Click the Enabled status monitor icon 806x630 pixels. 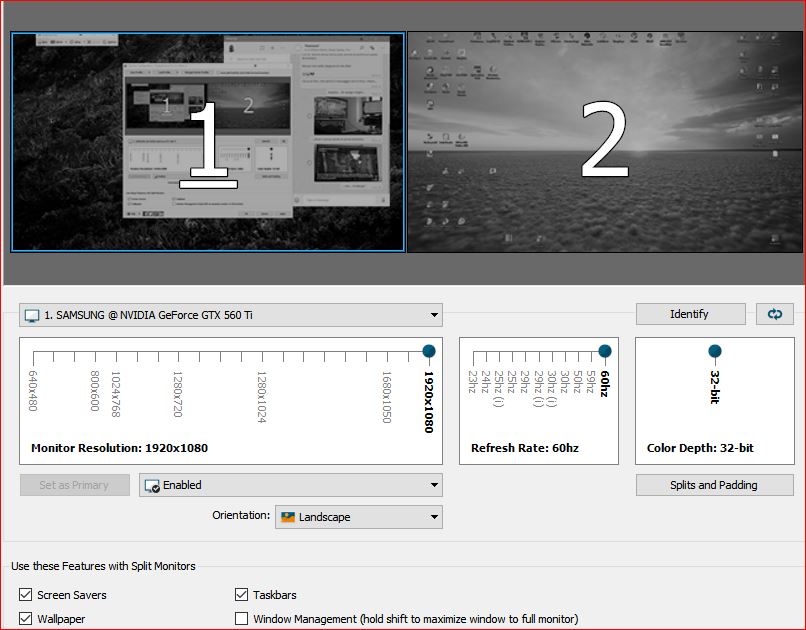152,485
